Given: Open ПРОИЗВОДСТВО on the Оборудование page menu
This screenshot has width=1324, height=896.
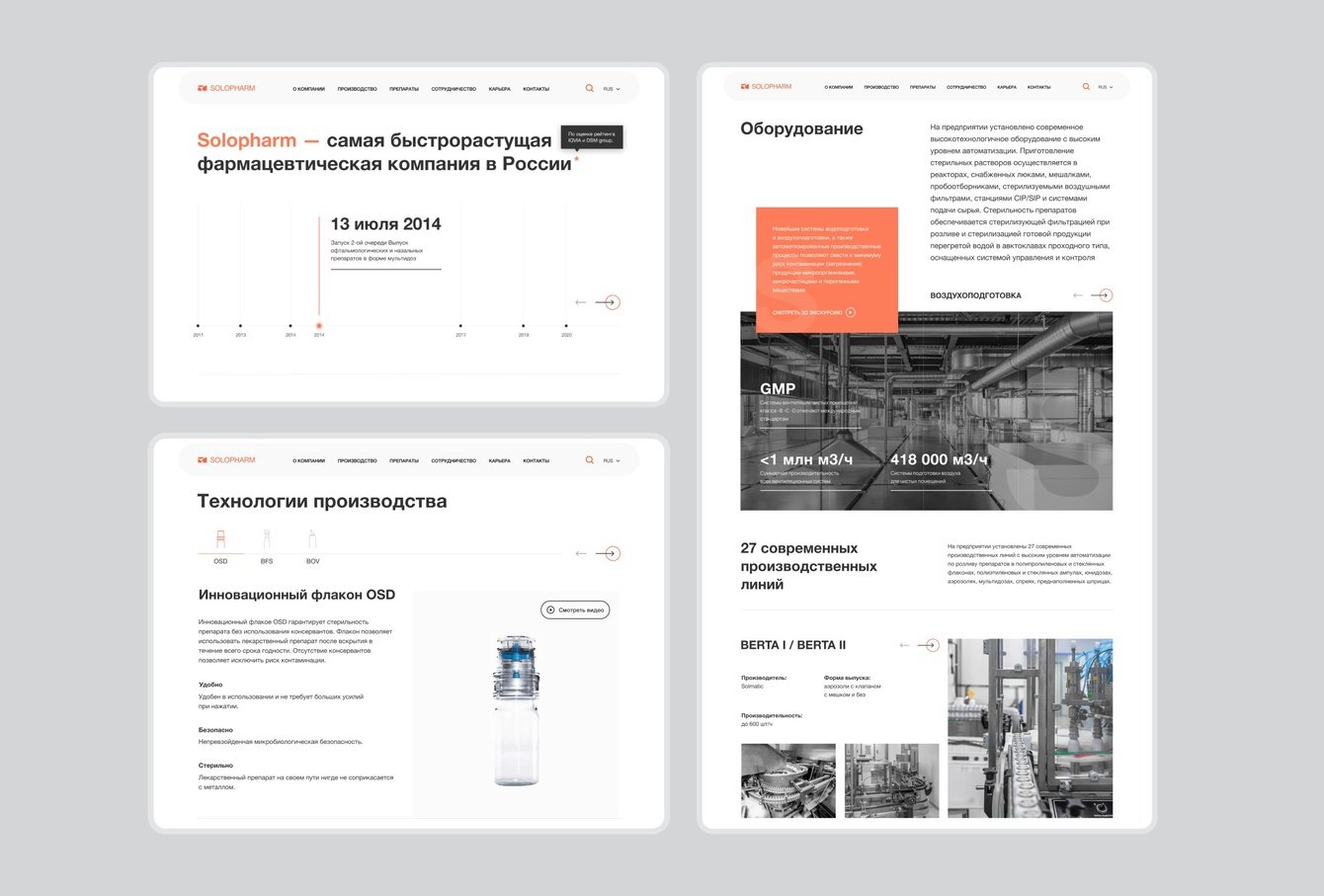Looking at the screenshot, I should [881, 87].
